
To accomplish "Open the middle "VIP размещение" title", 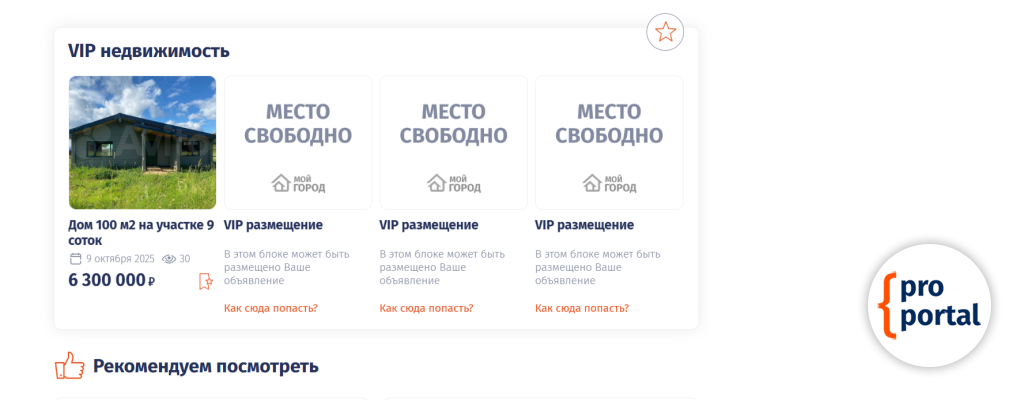I will 429,225.
